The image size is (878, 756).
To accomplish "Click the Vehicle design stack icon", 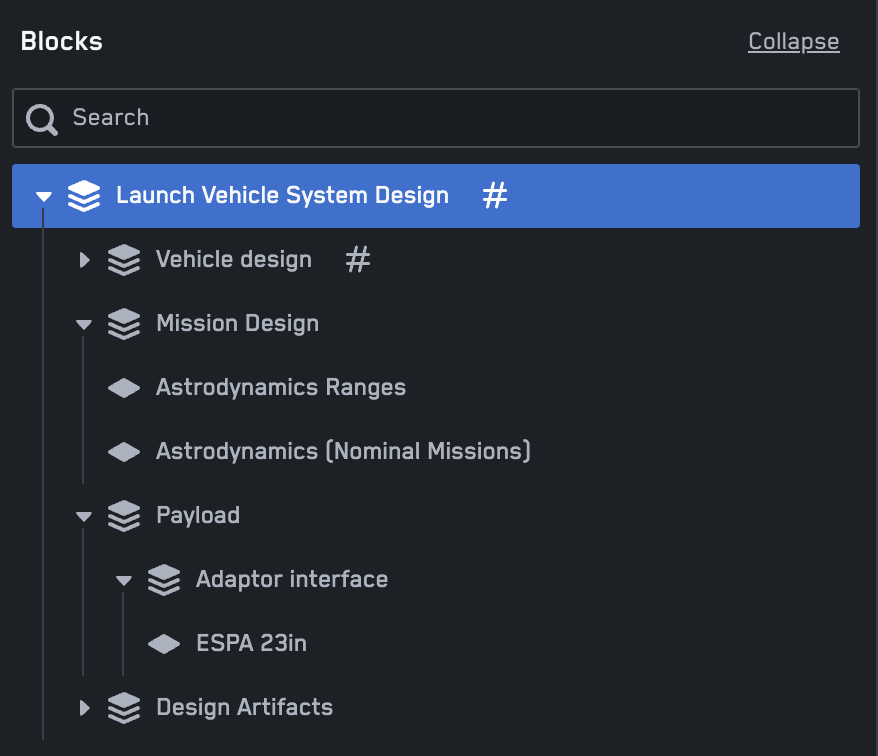I will coord(124,260).
